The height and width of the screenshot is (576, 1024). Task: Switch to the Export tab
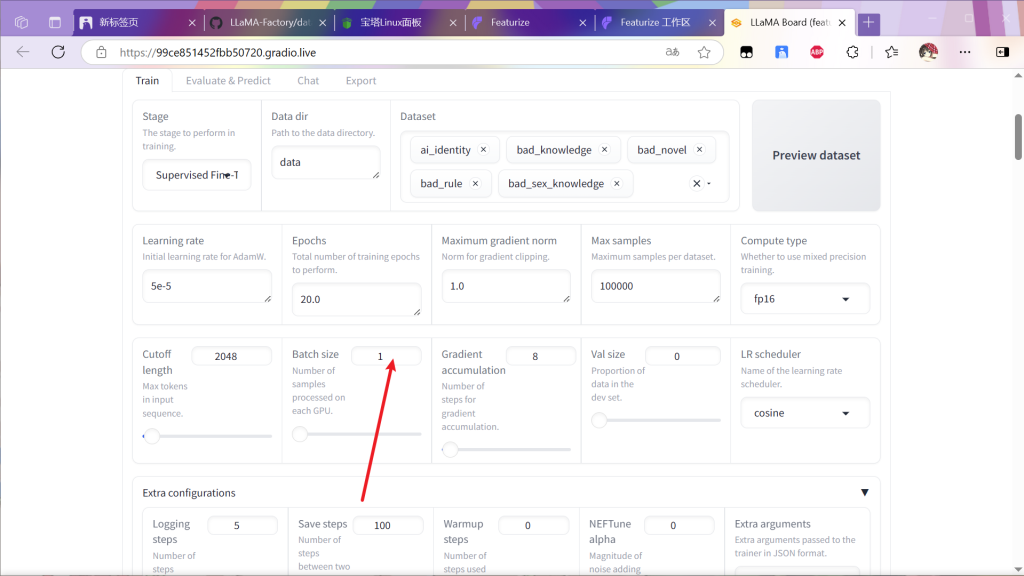click(360, 80)
